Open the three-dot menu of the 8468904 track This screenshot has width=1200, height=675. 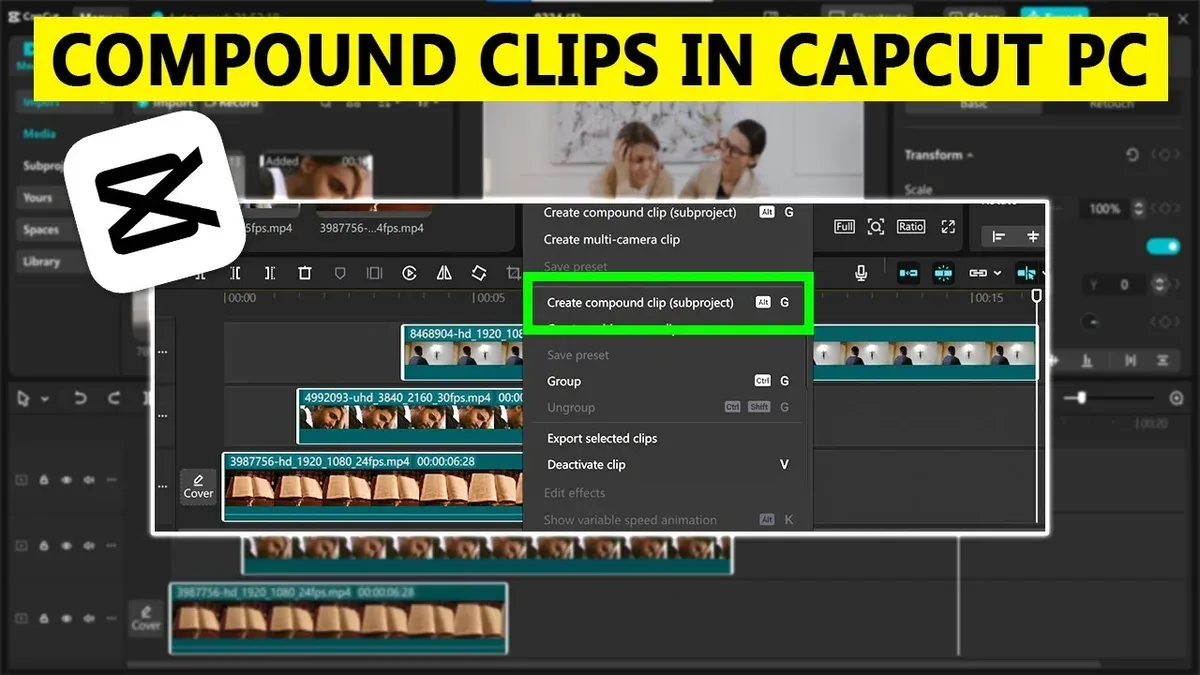tap(162, 352)
